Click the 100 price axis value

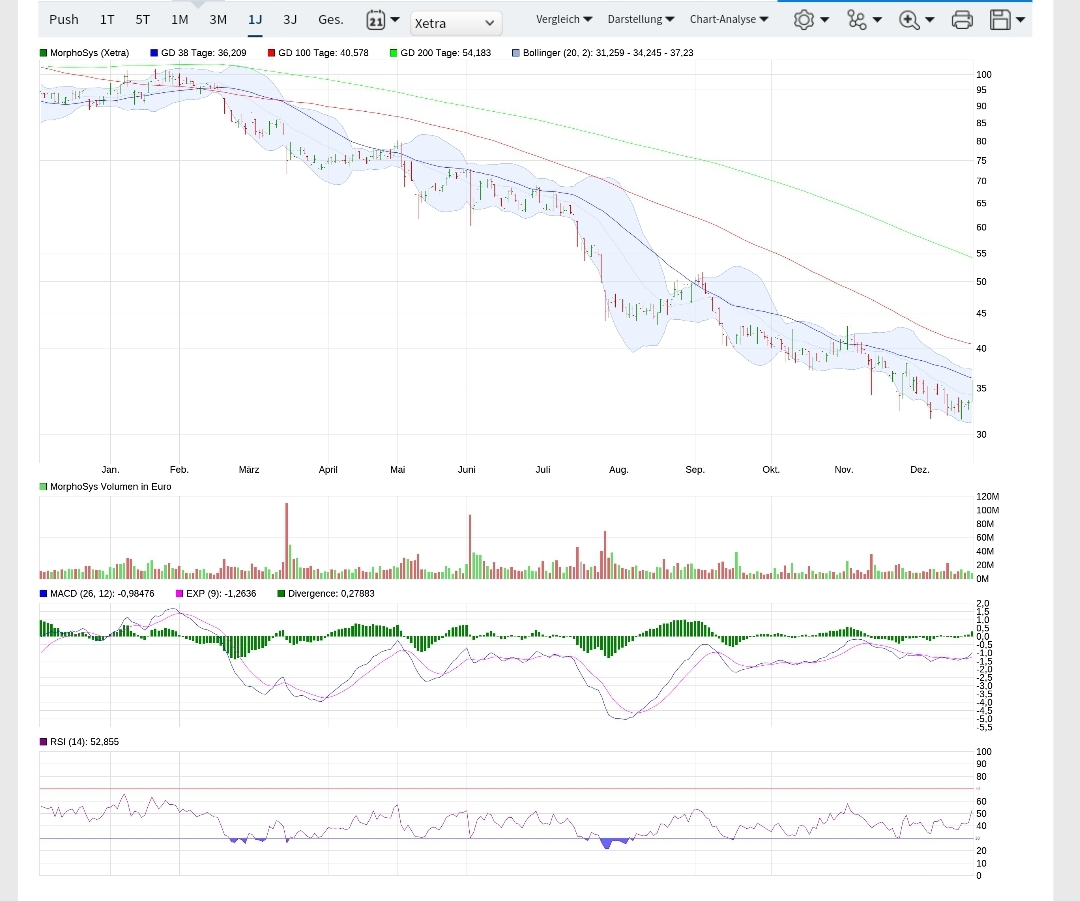click(984, 74)
